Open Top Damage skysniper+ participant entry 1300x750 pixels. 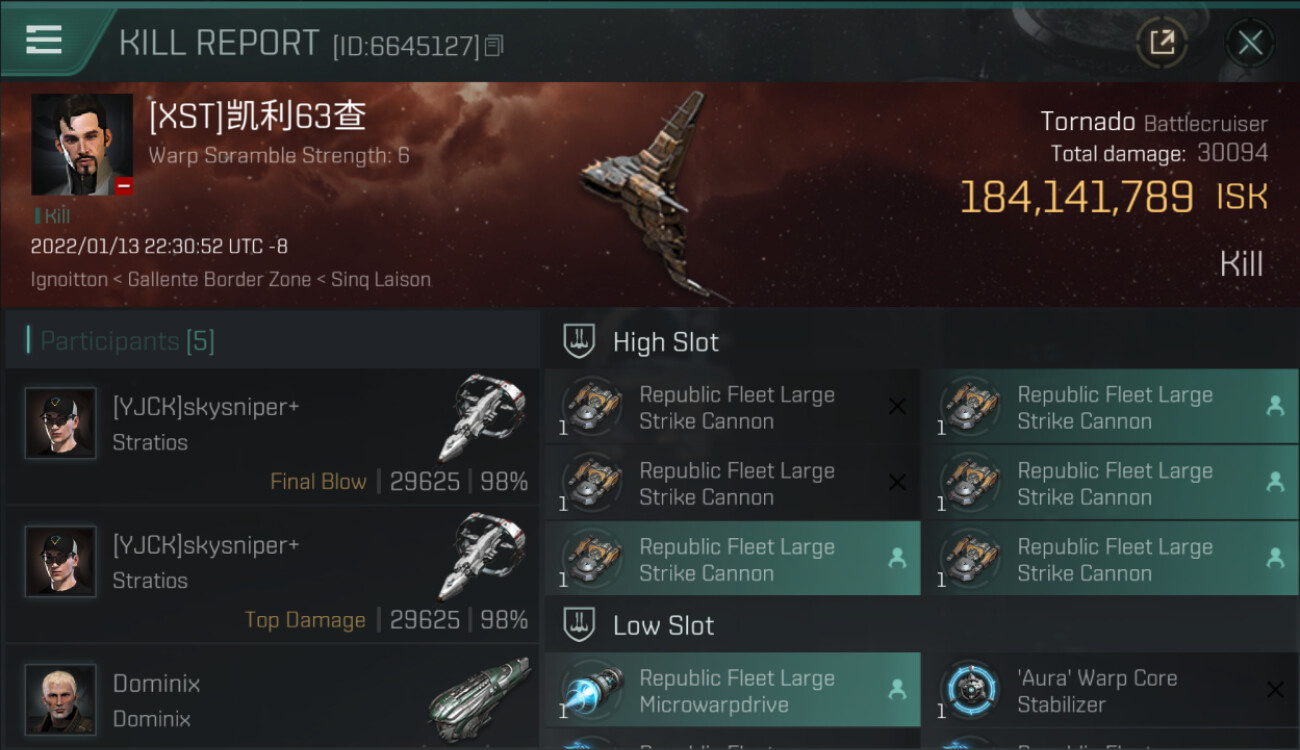(x=271, y=576)
